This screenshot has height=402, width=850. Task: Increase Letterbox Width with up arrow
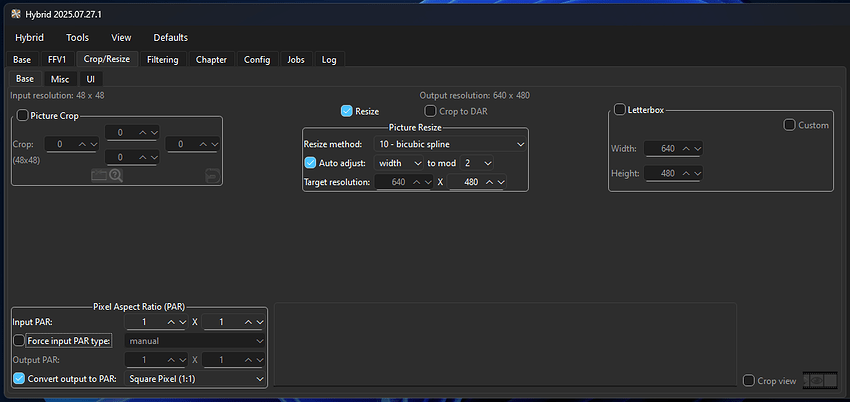click(x=684, y=148)
